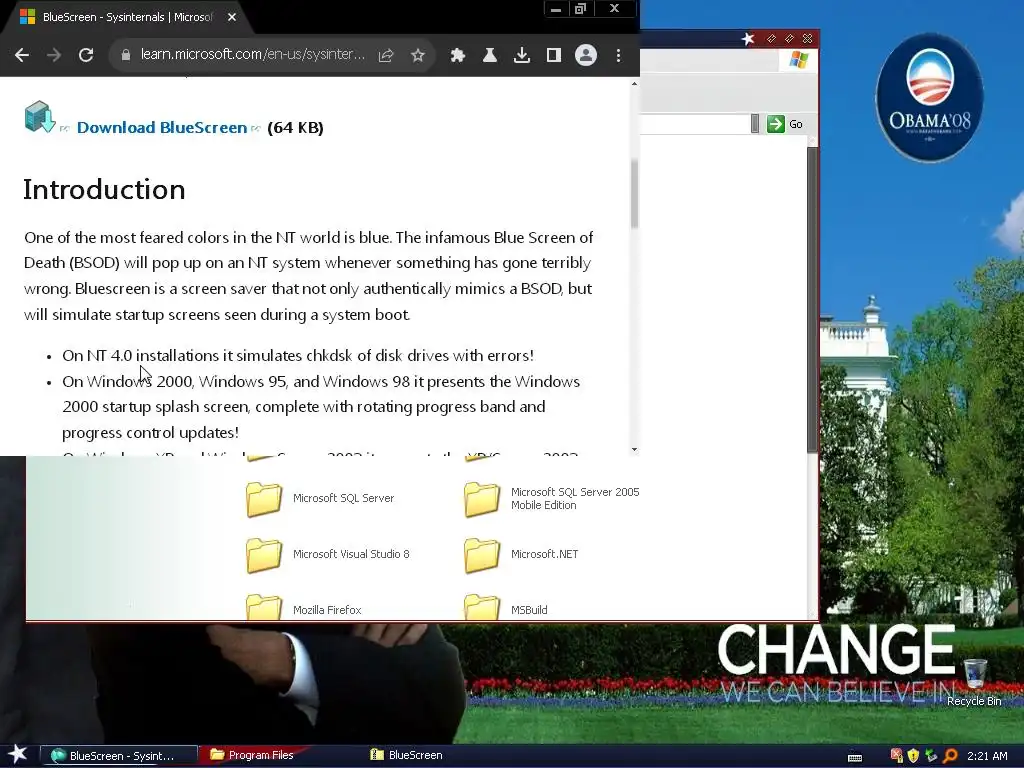Open Microsoft SQL Server 2005 Mobile Edition folder
Image resolution: width=1024 pixels, height=768 pixels.
point(552,498)
